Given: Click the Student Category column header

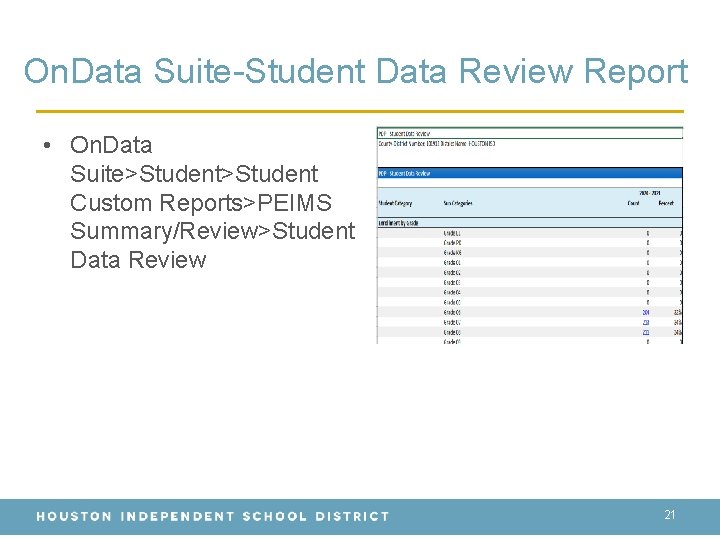Looking at the screenshot, I should 395,203.
